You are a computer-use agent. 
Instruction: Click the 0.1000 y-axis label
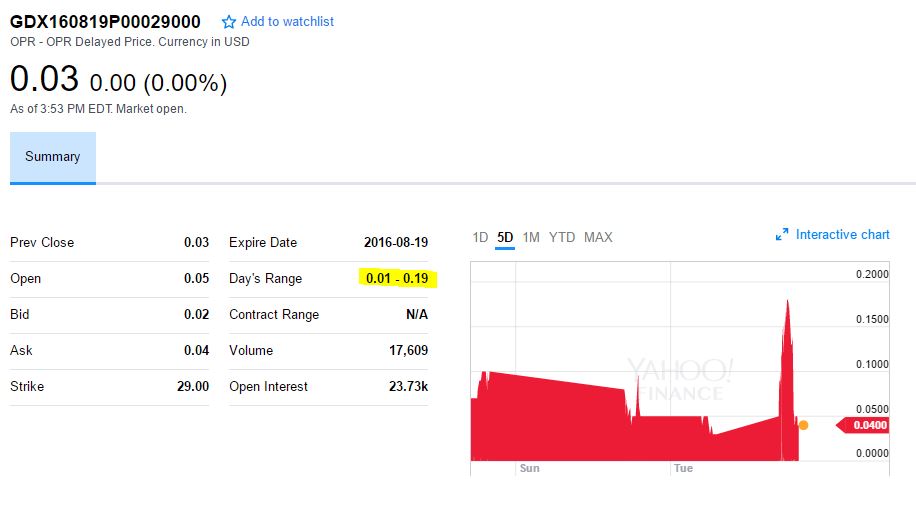point(872,365)
